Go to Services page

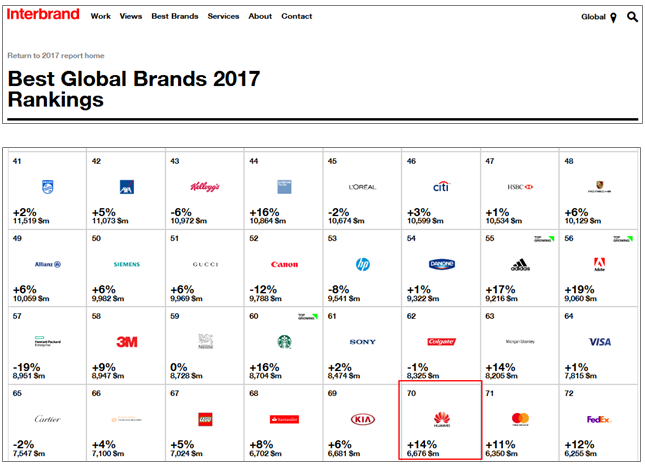pos(223,17)
